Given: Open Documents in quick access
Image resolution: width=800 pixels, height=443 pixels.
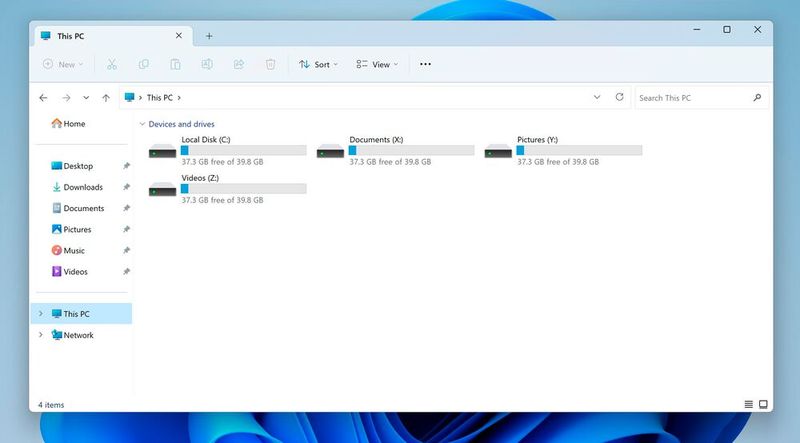Looking at the screenshot, I should coord(78,208).
